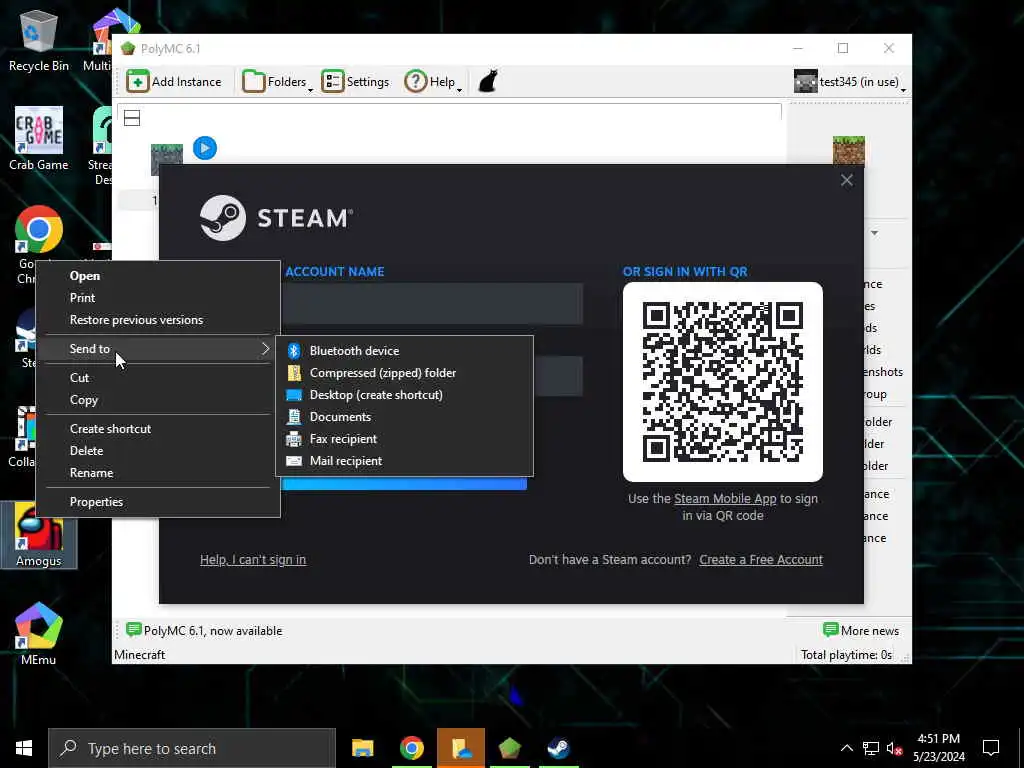1024x768 pixels.
Task: Open the test345 account dropdown
Action: click(850, 82)
